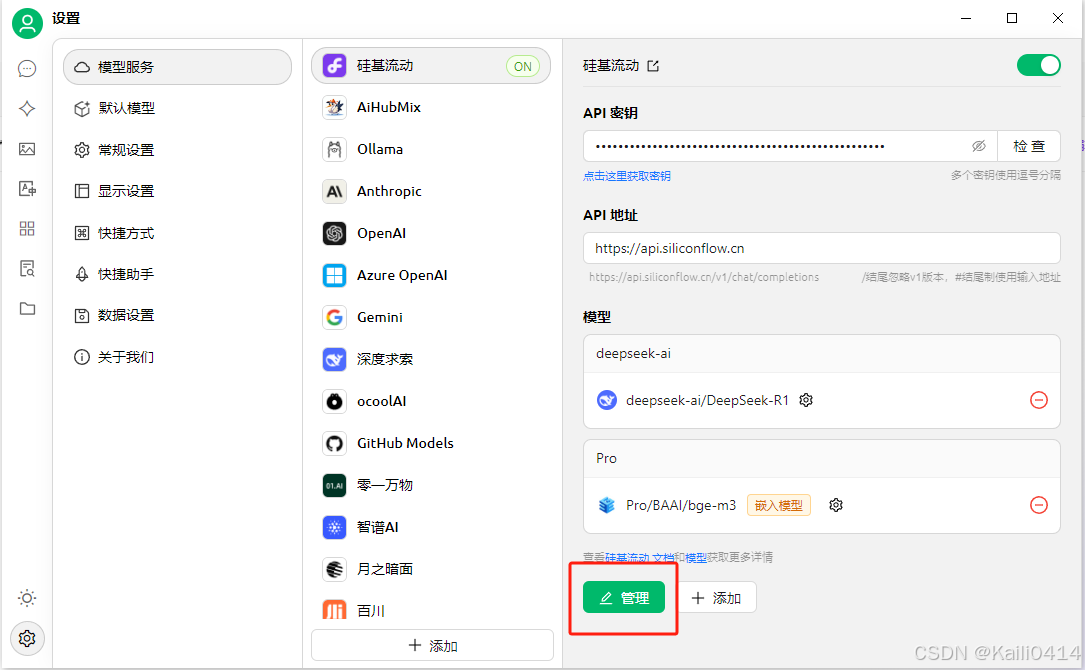This screenshot has height=670, width=1085.
Task: Click the deepseek-ai group header
Action: click(821, 354)
